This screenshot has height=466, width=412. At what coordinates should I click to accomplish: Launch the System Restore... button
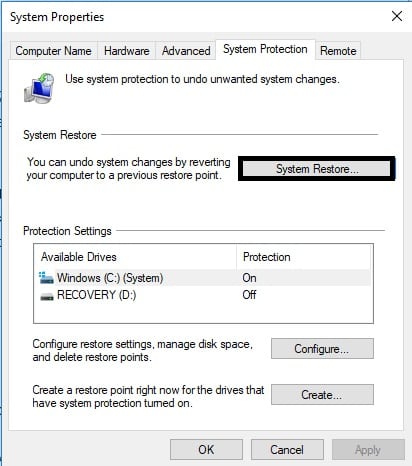coord(316,169)
